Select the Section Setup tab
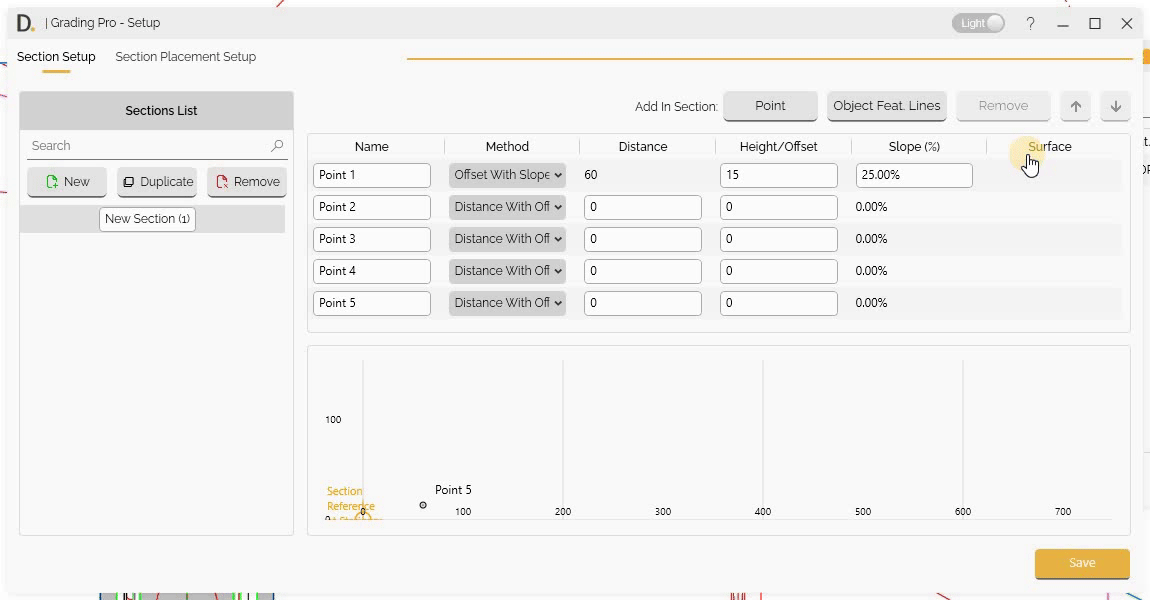1150x600 pixels. point(56,57)
